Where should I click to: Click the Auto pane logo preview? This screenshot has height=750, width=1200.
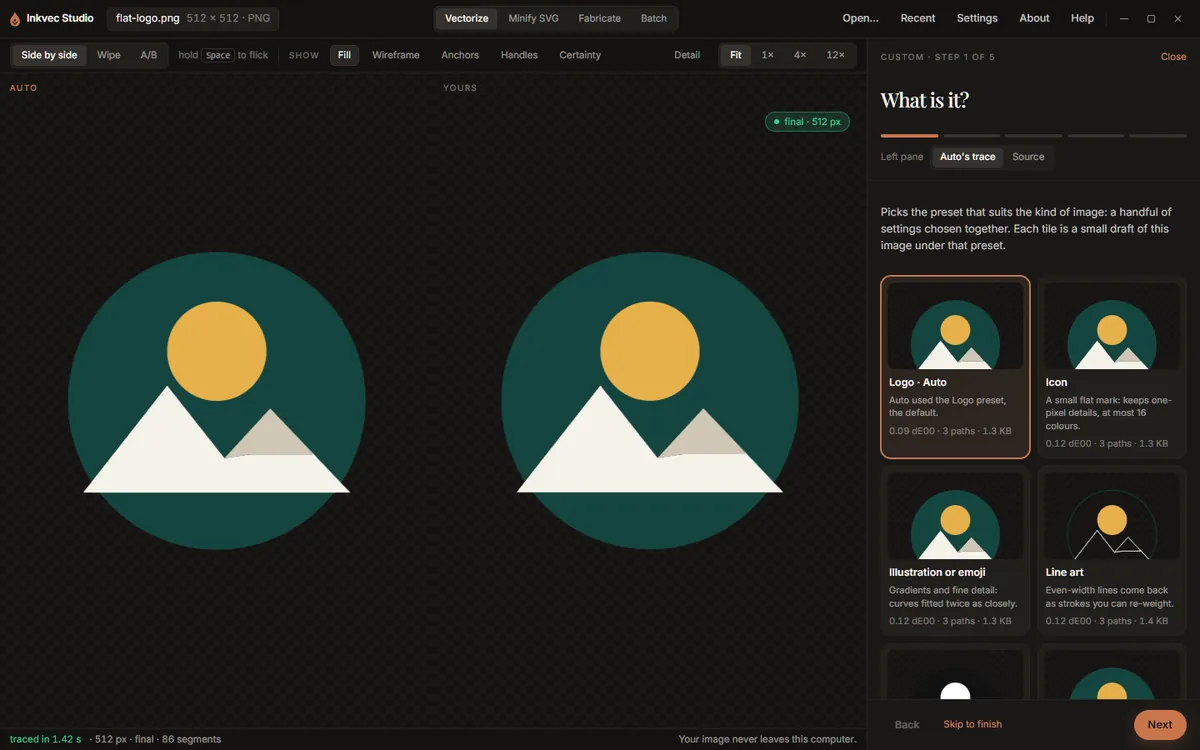[x=216, y=401]
